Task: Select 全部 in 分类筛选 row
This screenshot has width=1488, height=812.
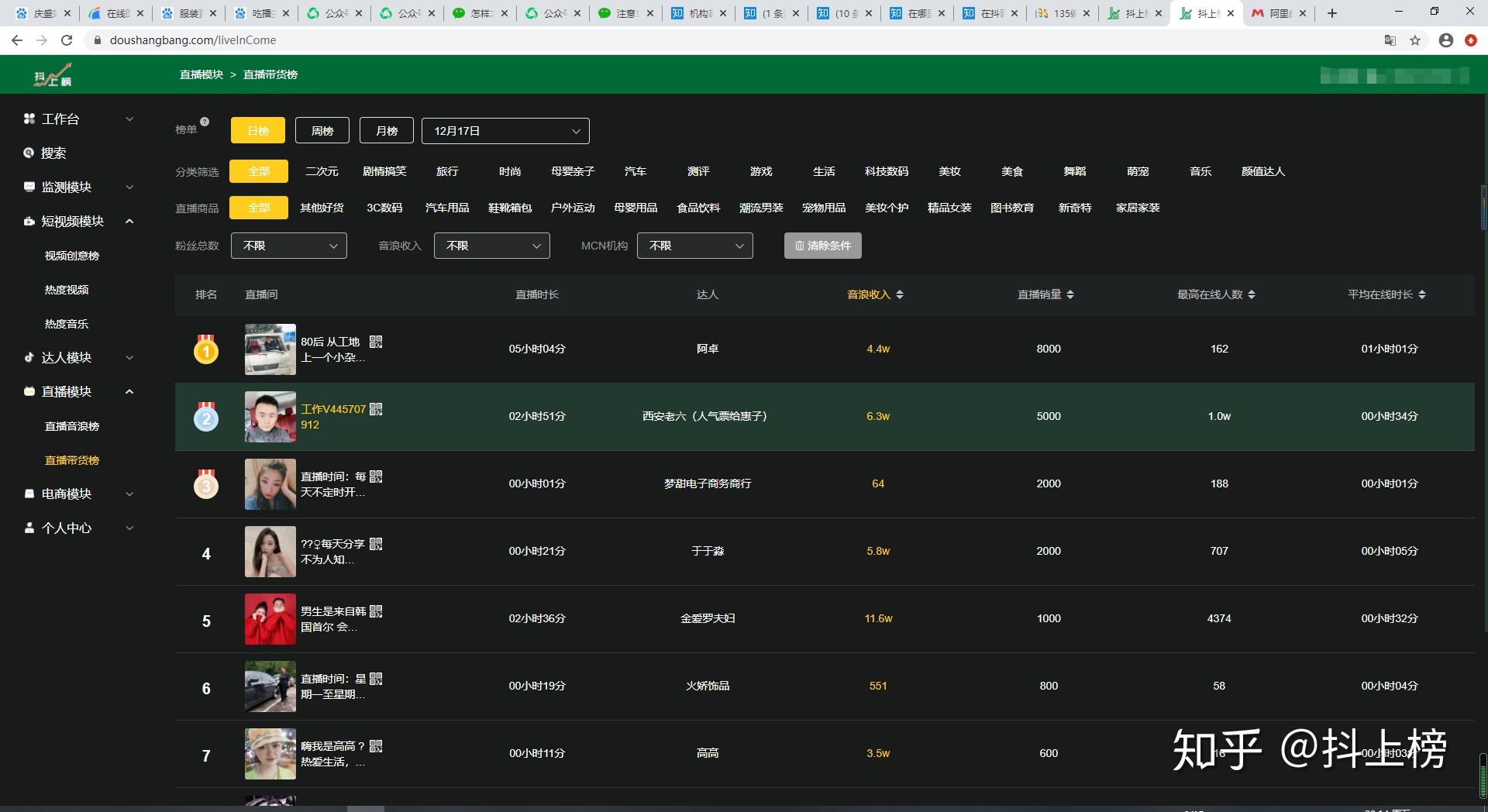Action: tap(259, 171)
